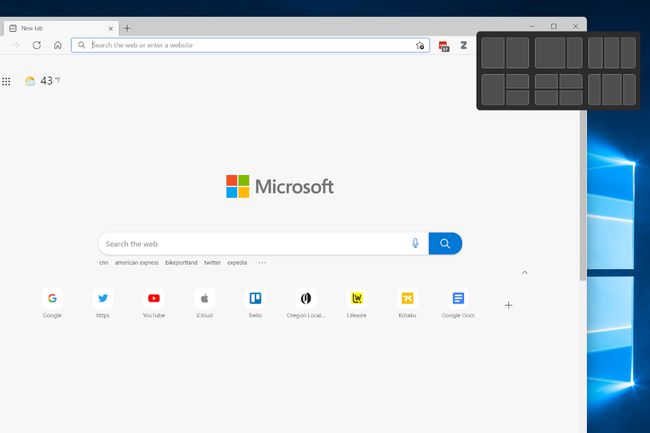The width and height of the screenshot is (650, 433).
Task: Click the Microsoft logo
Action: (x=279, y=186)
